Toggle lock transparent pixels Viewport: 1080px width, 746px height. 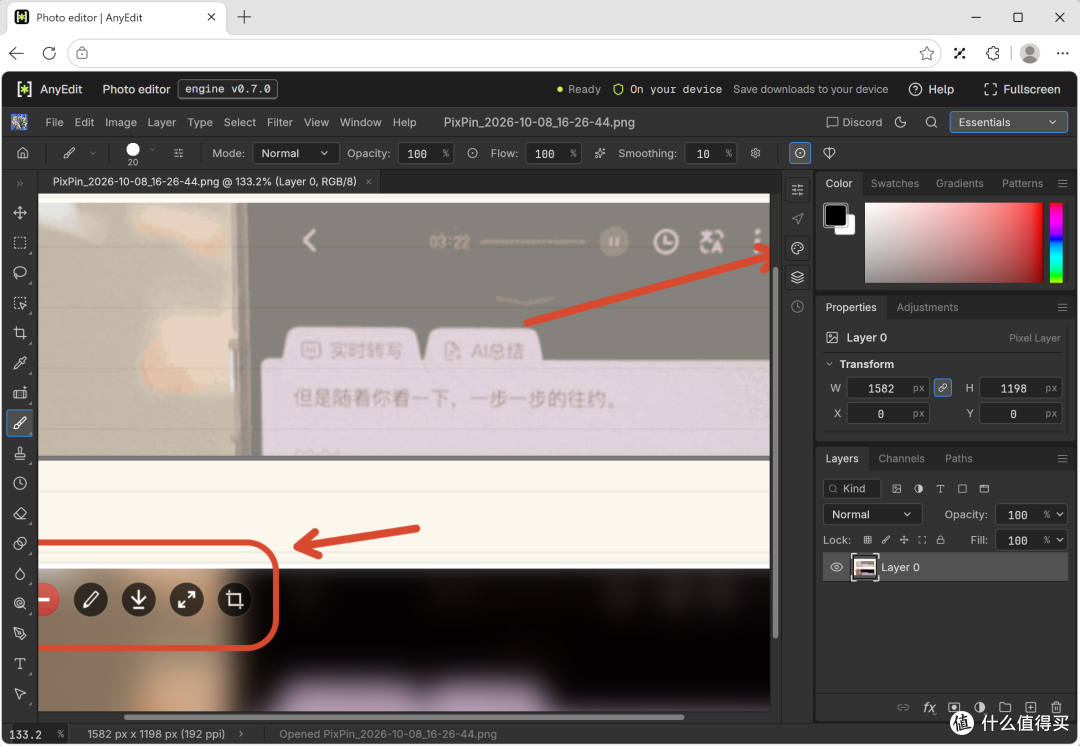click(868, 540)
